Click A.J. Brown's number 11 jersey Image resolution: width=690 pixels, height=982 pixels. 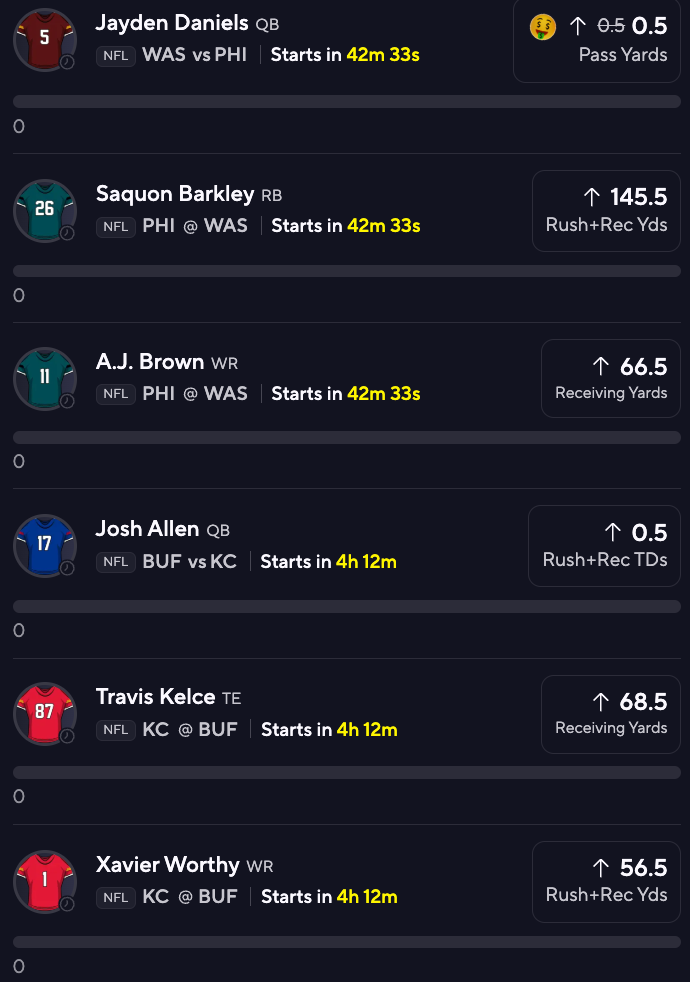[44, 378]
